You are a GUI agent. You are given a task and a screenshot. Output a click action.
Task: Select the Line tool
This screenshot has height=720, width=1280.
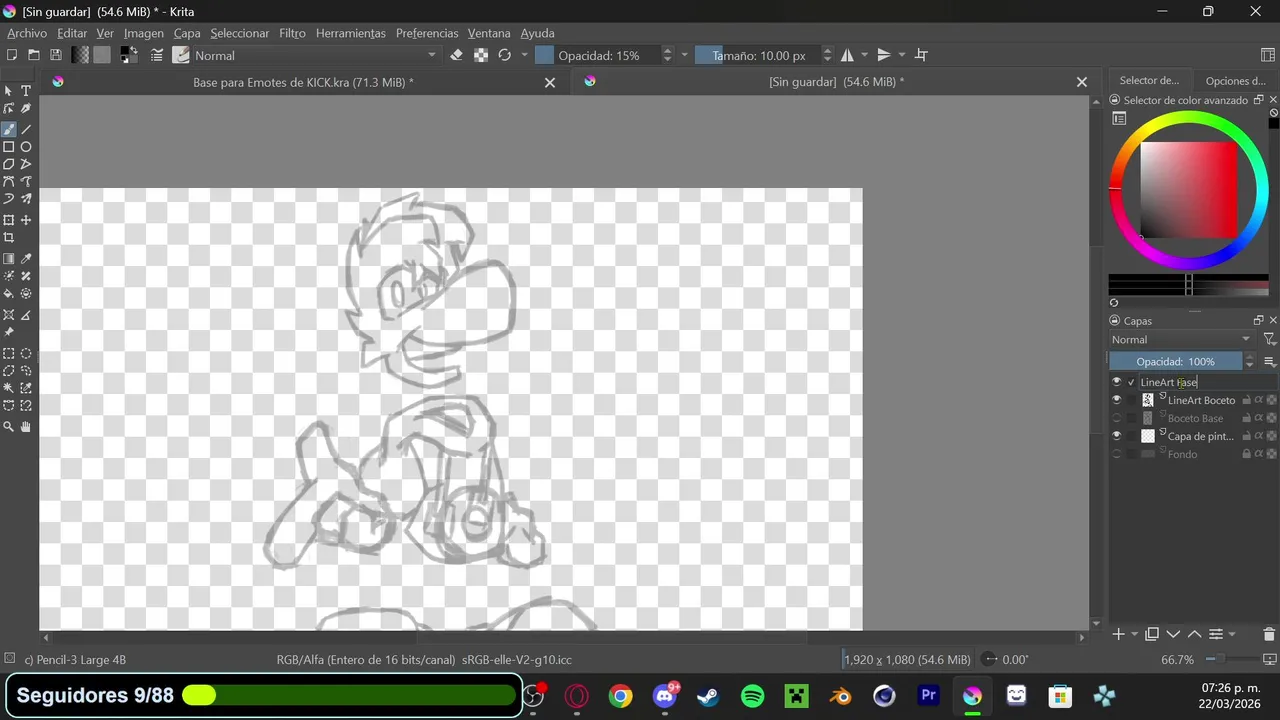(26, 129)
